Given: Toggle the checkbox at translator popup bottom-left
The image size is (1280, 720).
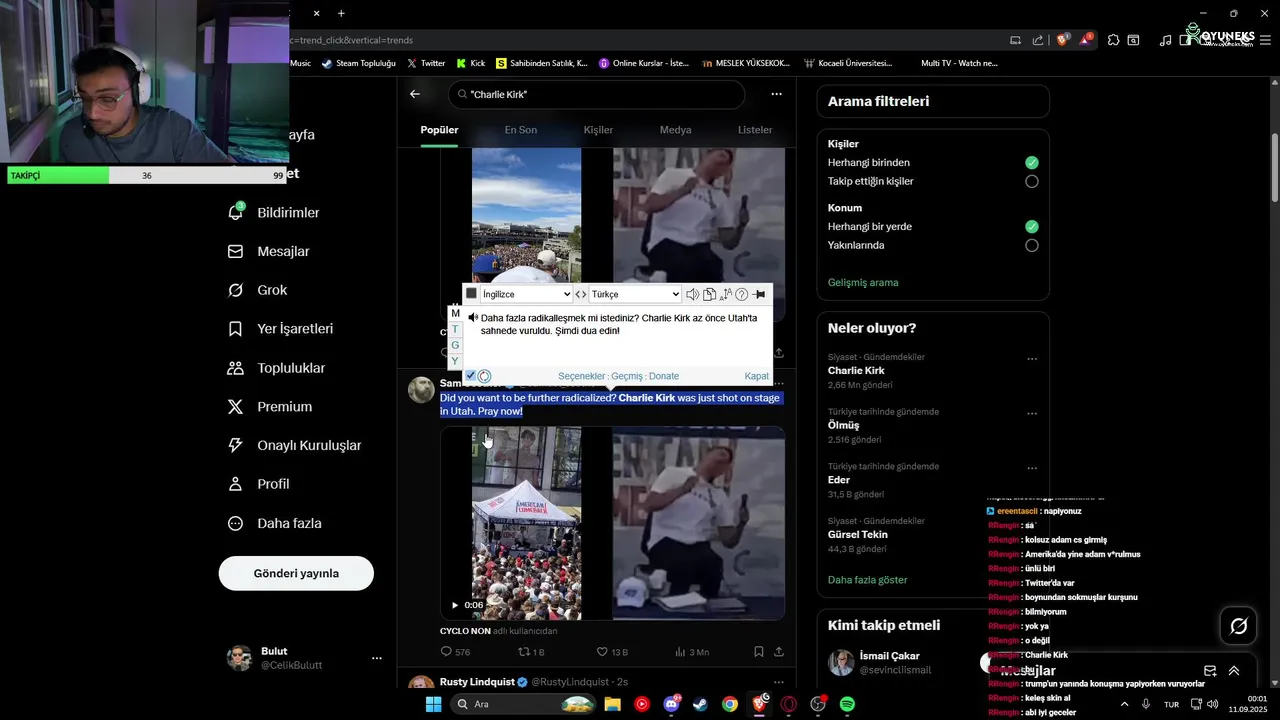Looking at the screenshot, I should (471, 376).
